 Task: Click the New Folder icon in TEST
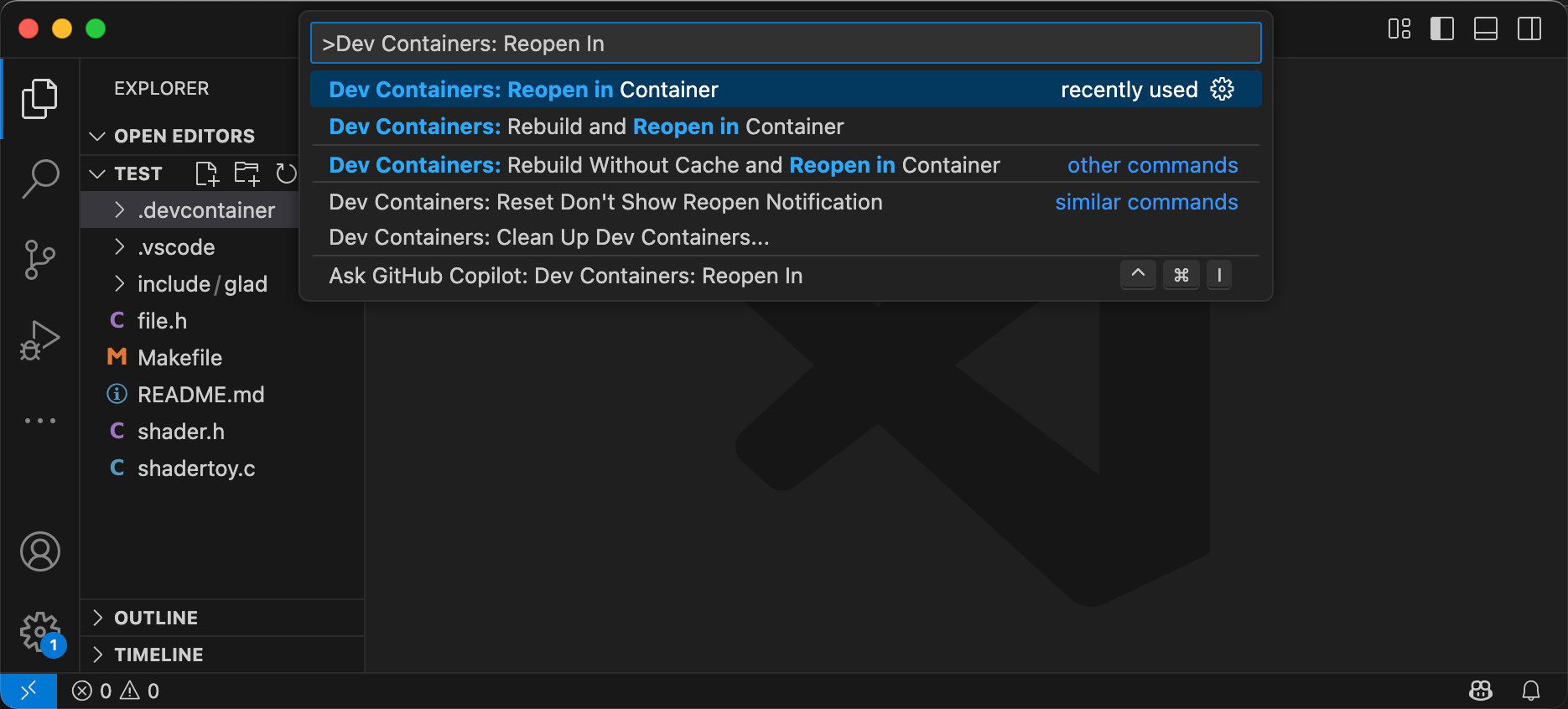pyautogui.click(x=247, y=173)
